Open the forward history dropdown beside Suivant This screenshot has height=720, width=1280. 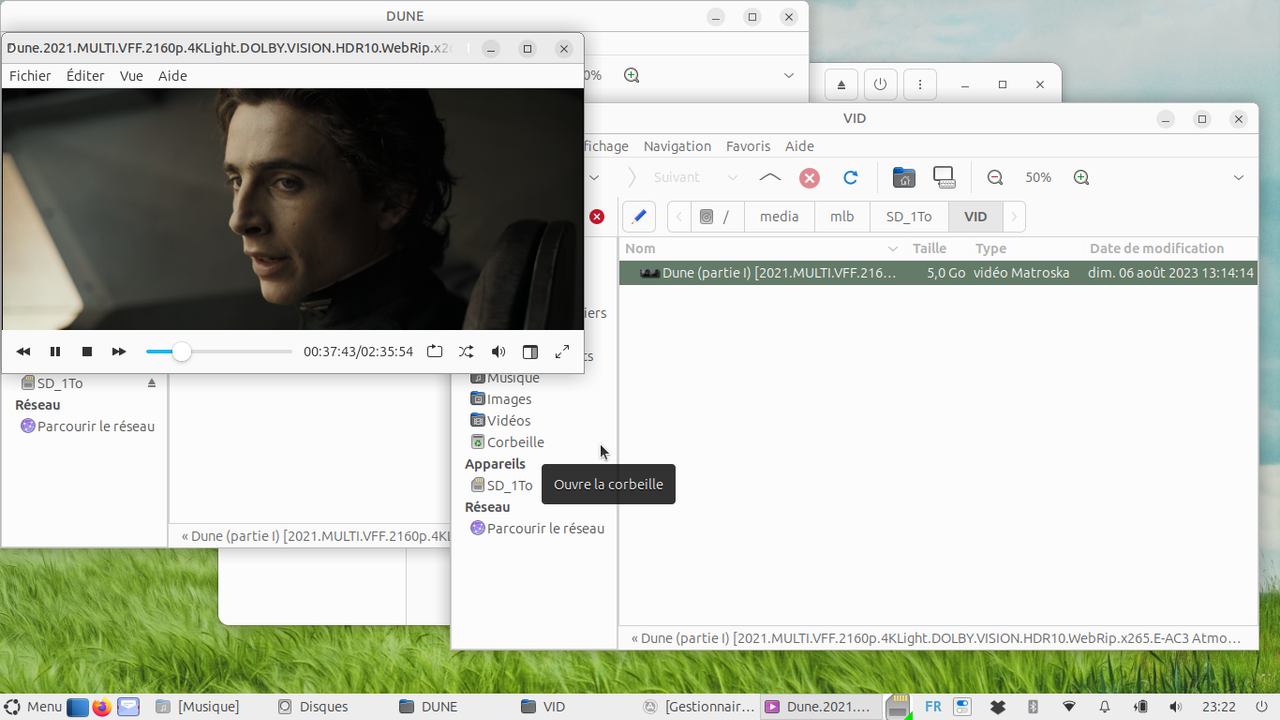(732, 177)
